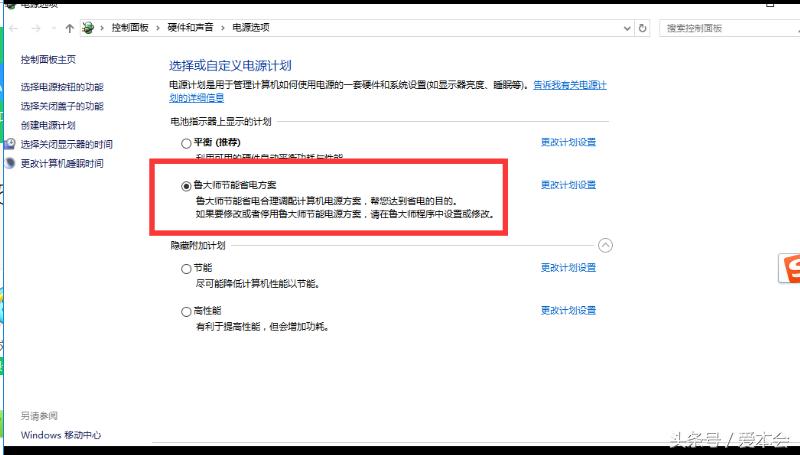Open 创建电源计划
This screenshot has width=800, height=455.
click(x=48, y=125)
